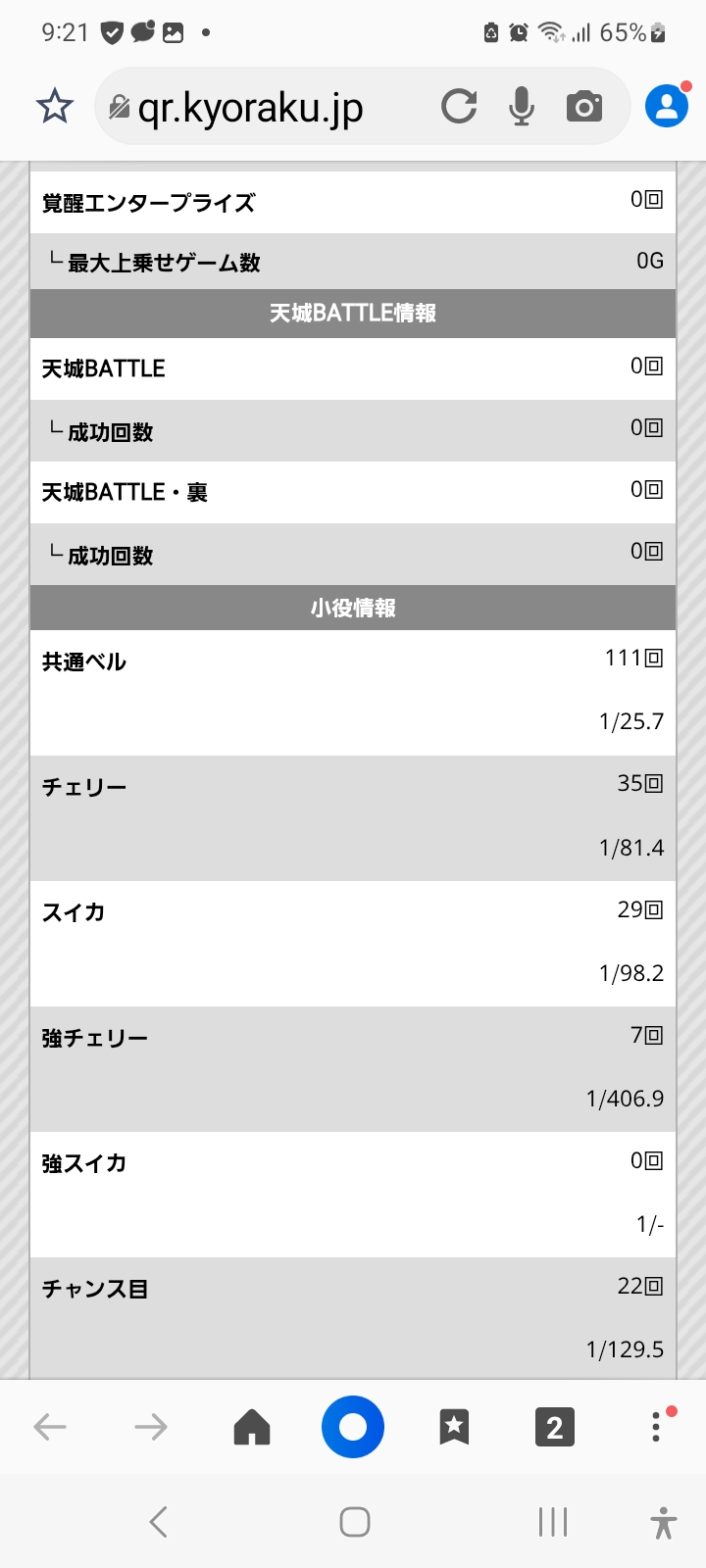This screenshot has width=706, height=1568.
Task: Tap the microphone voice search icon
Action: coord(522,106)
